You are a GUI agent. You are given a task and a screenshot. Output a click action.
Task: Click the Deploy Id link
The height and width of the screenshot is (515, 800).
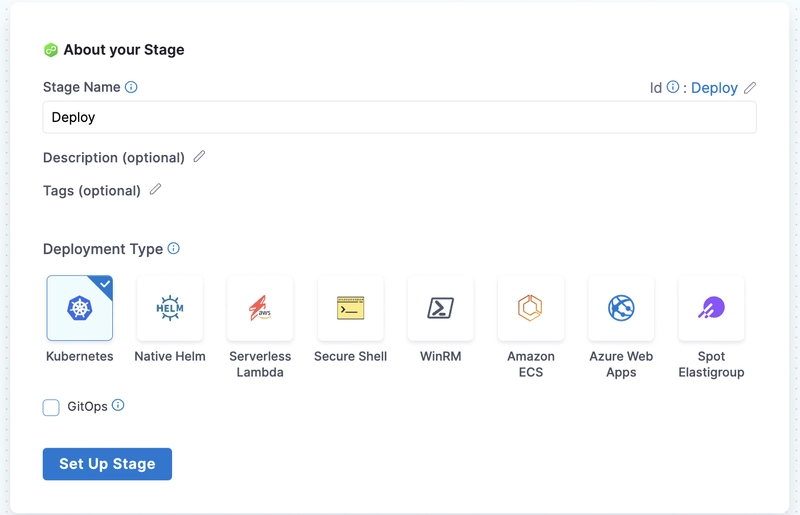[714, 88]
